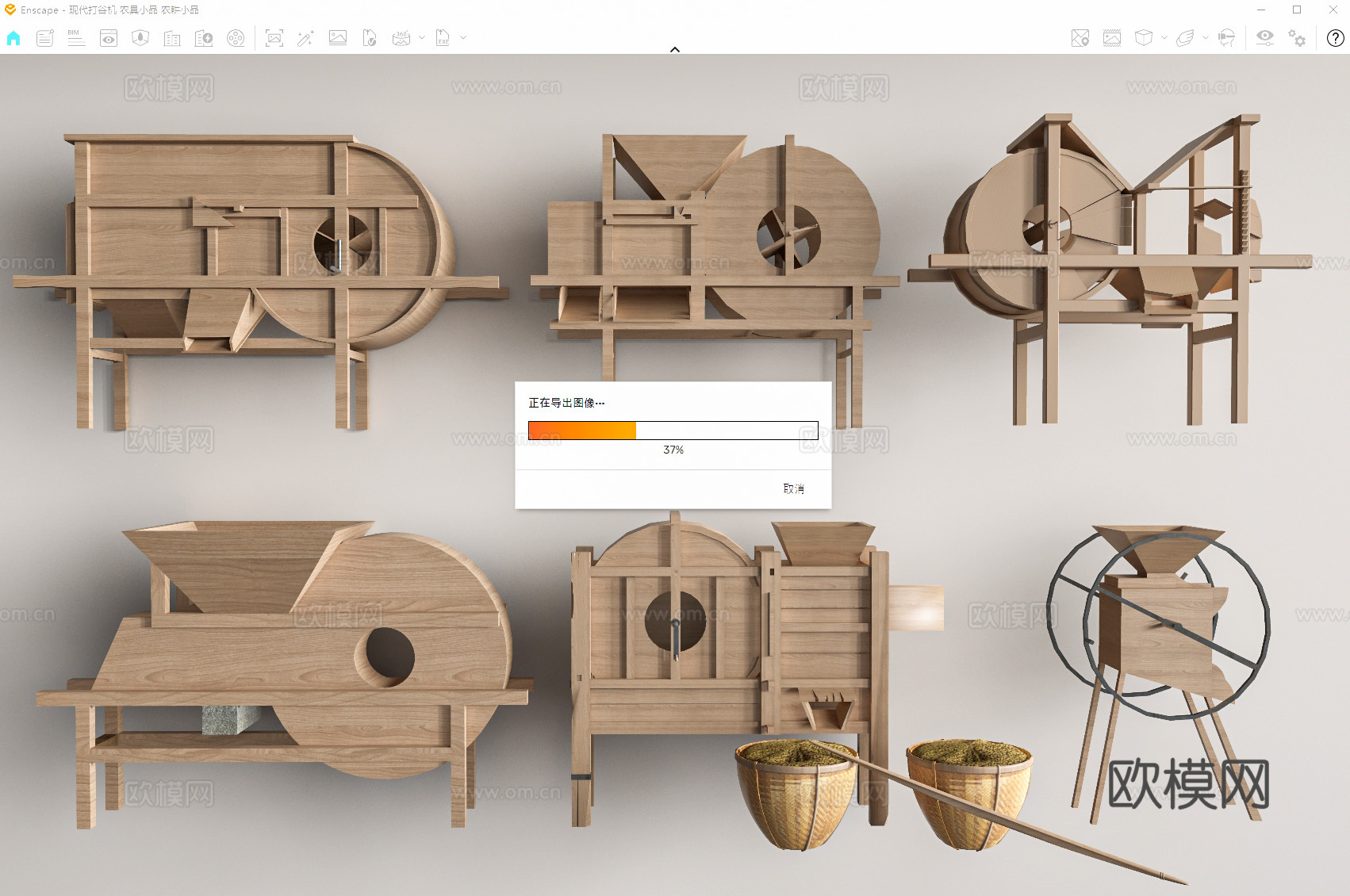This screenshot has width=1350, height=896.
Task: Open the view management window icon
Action: 109,38
